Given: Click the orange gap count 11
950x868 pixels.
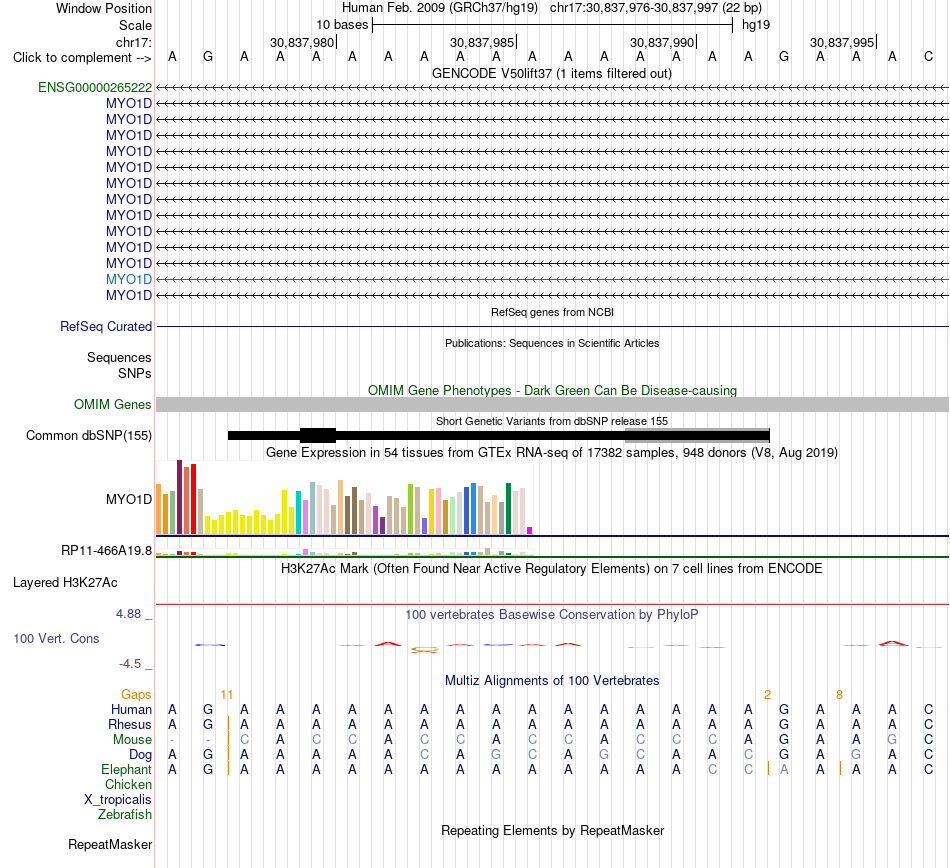Looking at the screenshot, I should (227, 695).
